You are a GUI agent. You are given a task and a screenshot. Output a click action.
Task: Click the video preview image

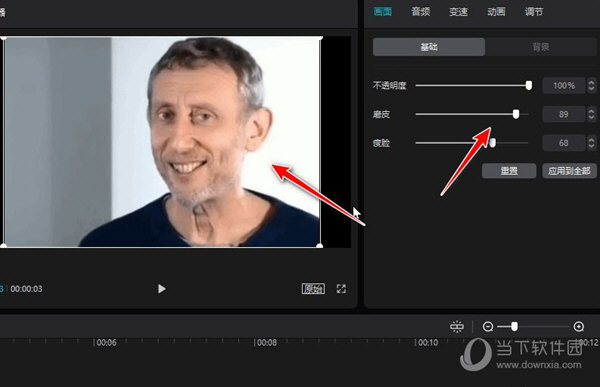click(161, 142)
